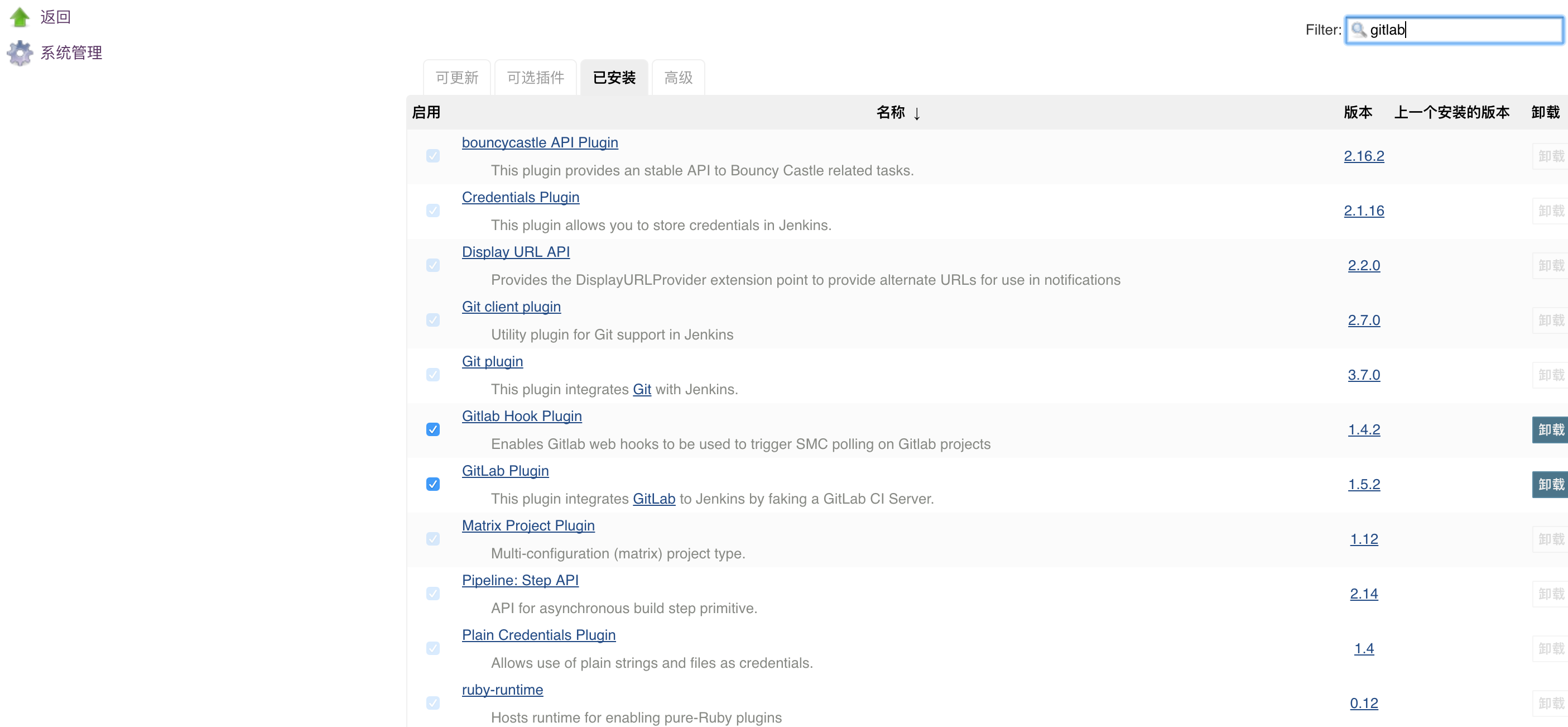
Task: Click the magnifier icon in the filter box
Action: [1358, 29]
